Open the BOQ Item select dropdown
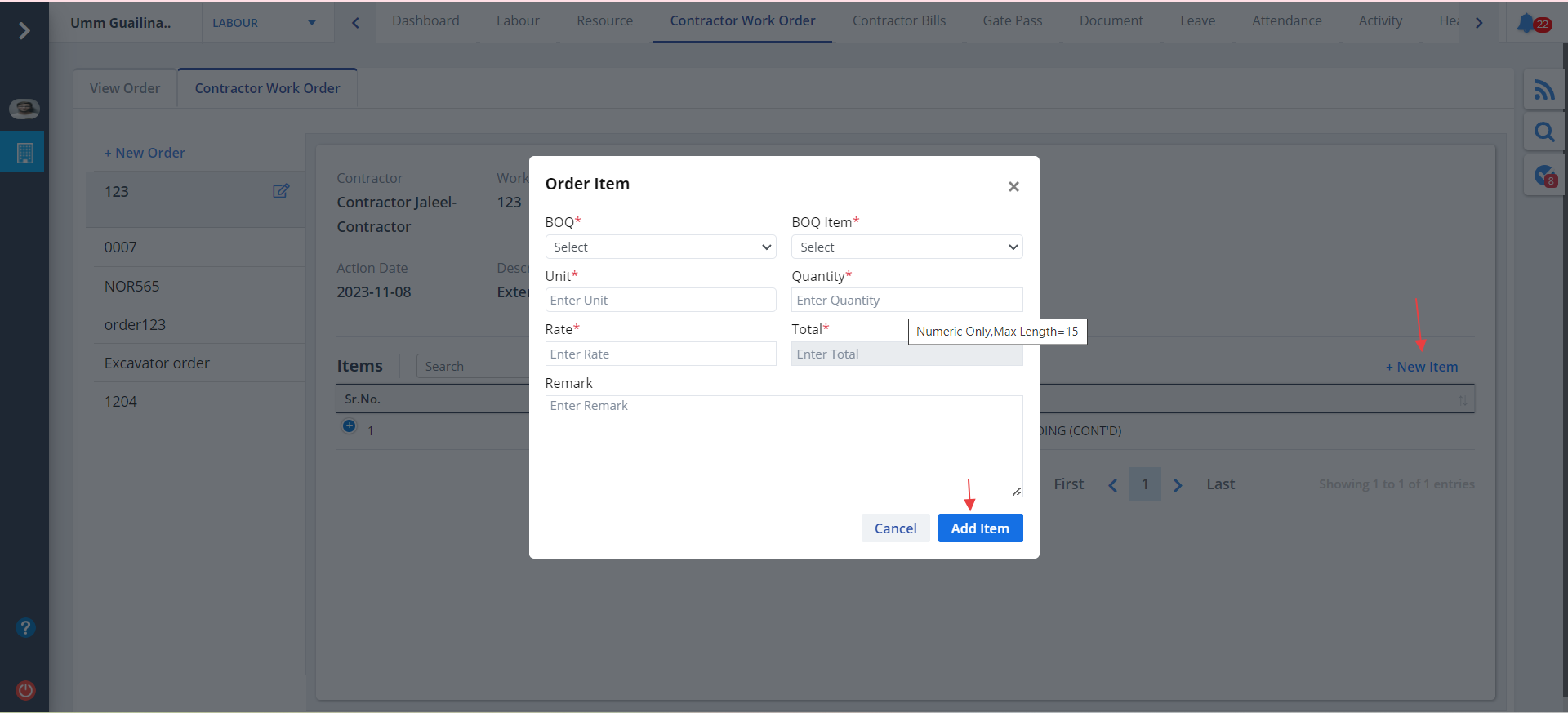This screenshot has width=1568, height=713. tap(906, 247)
